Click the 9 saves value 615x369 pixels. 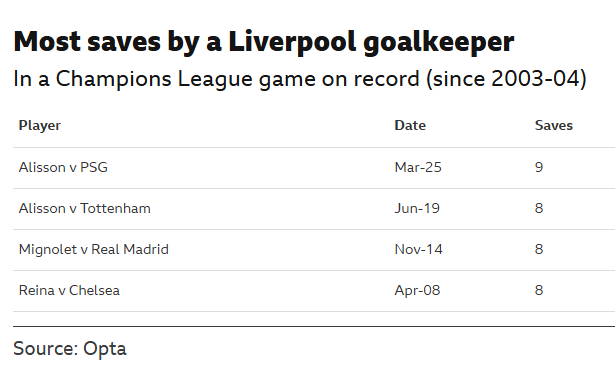pos(539,167)
